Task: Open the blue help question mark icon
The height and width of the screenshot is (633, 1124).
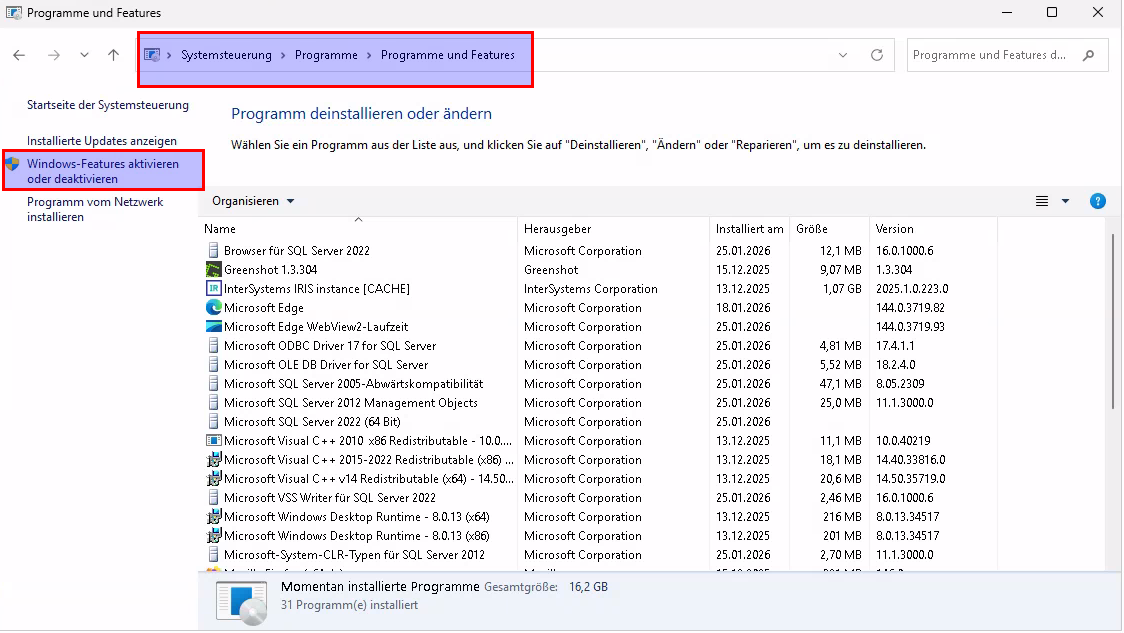Action: pyautogui.click(x=1097, y=201)
